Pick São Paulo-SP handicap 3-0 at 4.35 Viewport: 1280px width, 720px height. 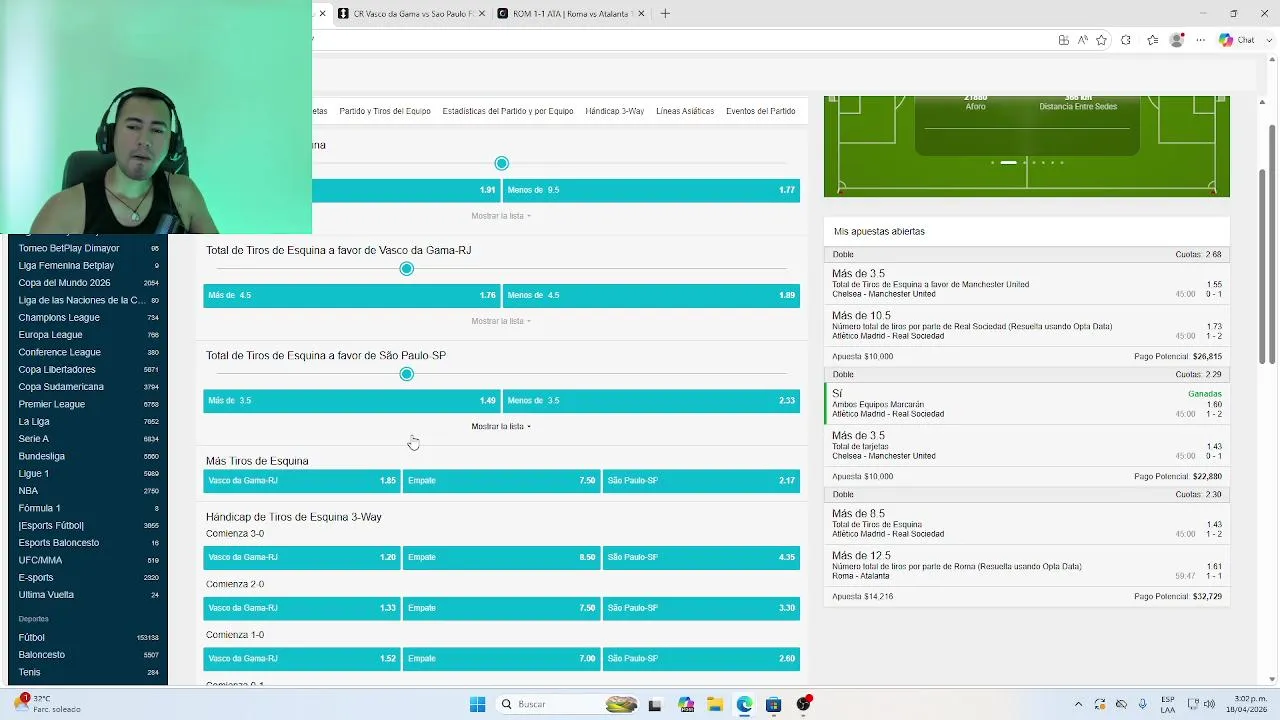(701, 557)
